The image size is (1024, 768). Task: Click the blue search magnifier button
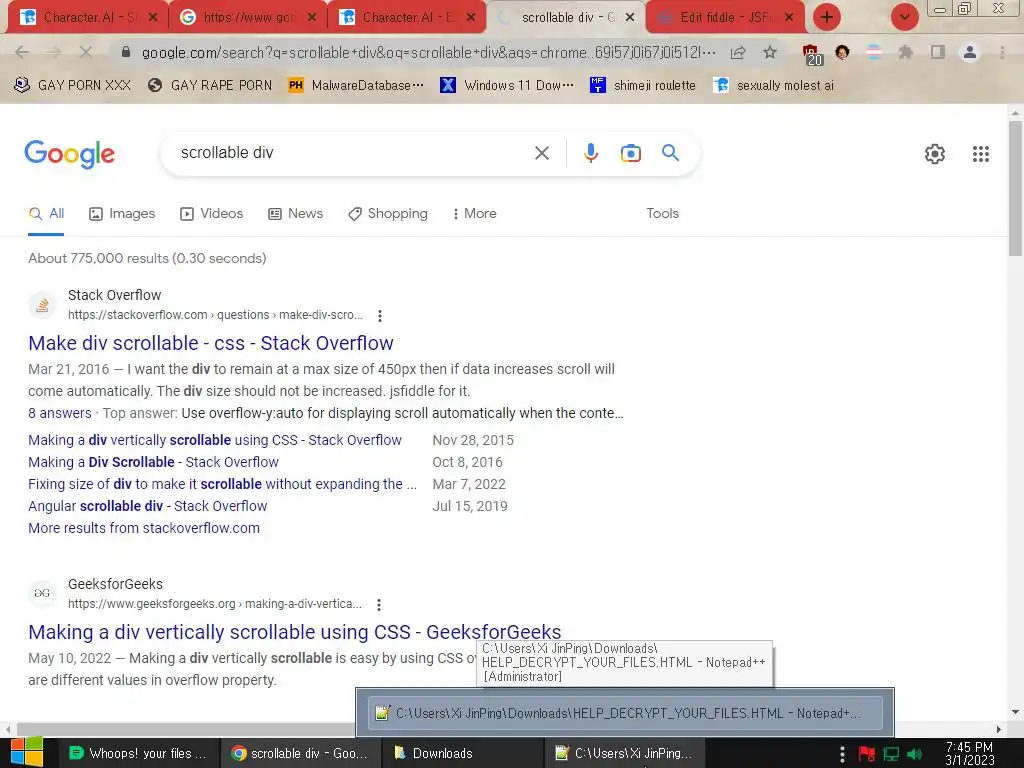670,153
